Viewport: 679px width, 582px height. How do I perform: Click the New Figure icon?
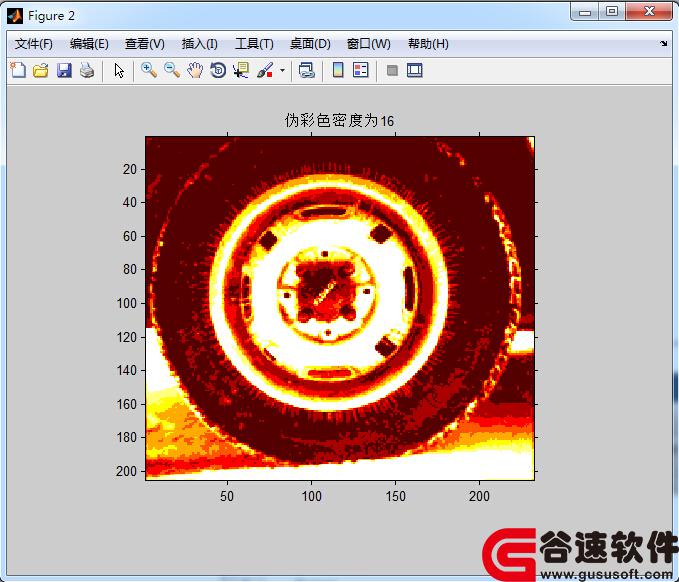18,70
